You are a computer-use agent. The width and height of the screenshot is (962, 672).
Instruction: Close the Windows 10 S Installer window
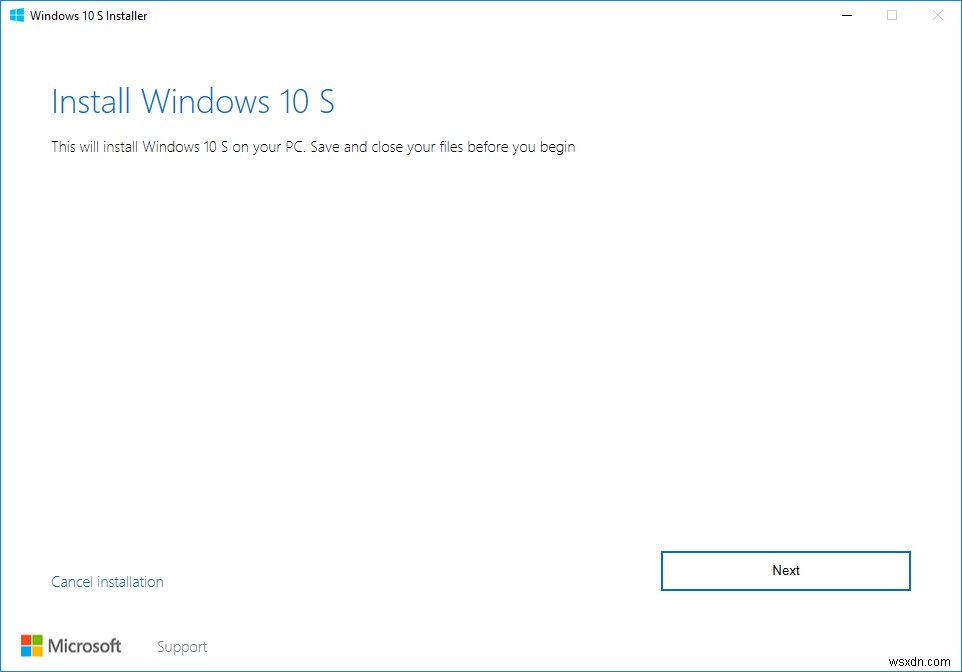click(x=937, y=15)
